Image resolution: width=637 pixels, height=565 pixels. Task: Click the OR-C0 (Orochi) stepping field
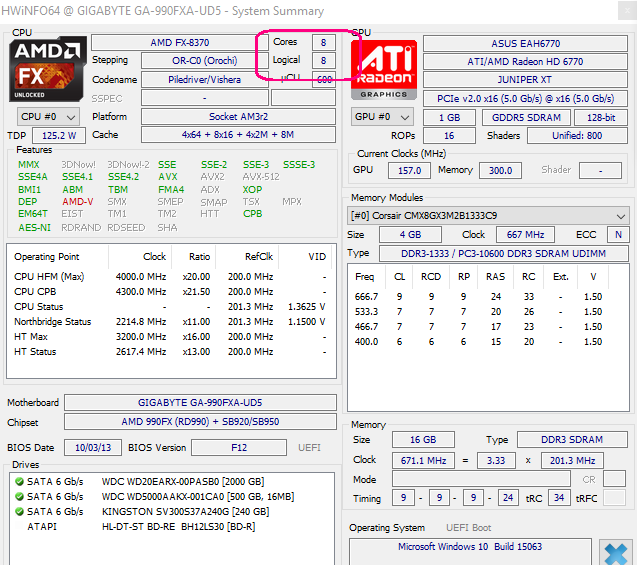tap(204, 61)
